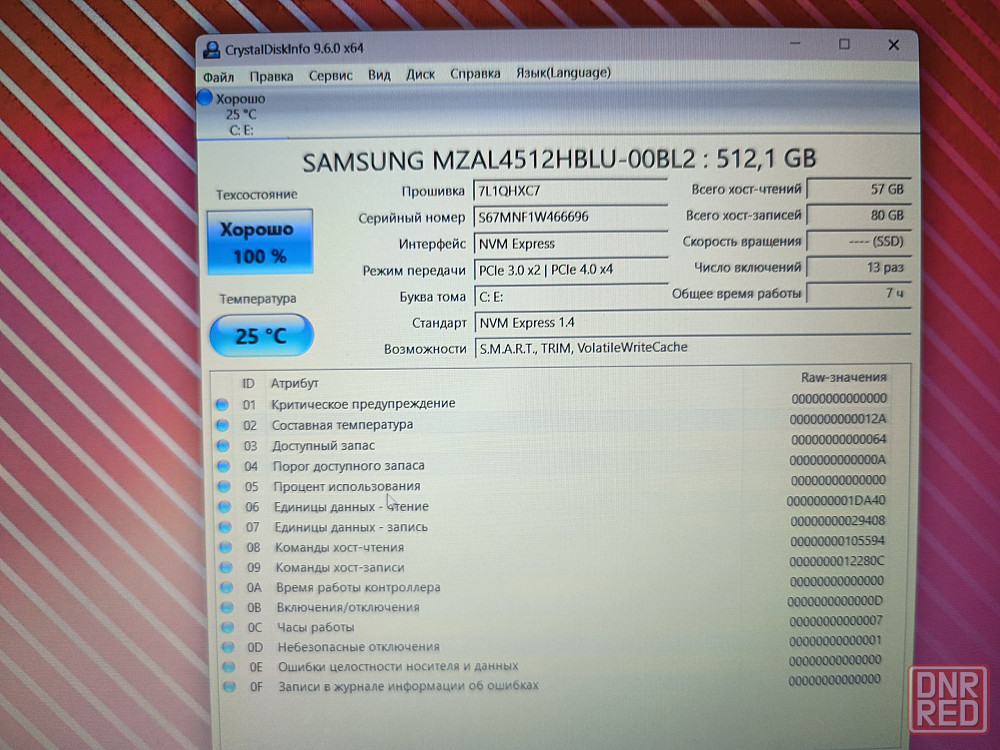Click the Атрибут column header
The width and height of the screenshot is (1000, 750).
[x=295, y=383]
